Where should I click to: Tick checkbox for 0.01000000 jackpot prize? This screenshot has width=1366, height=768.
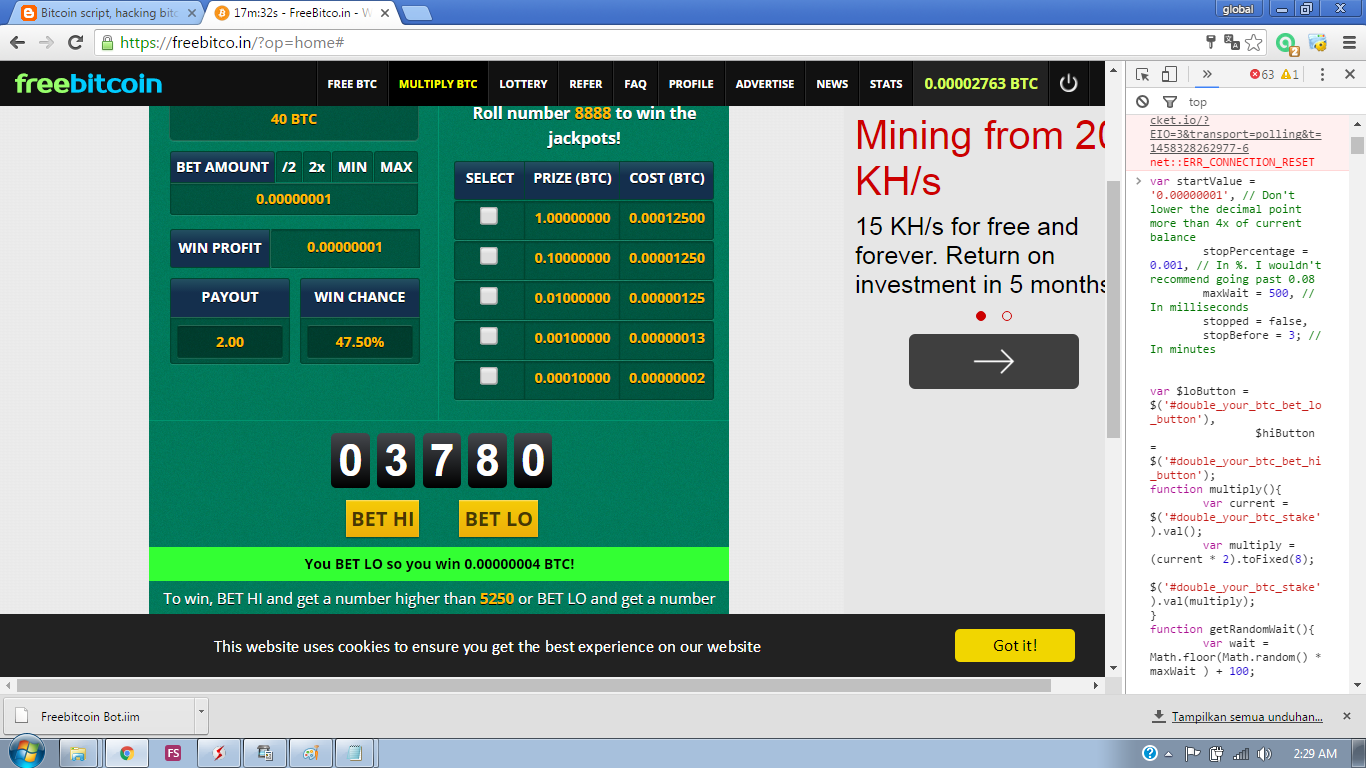pos(488,296)
